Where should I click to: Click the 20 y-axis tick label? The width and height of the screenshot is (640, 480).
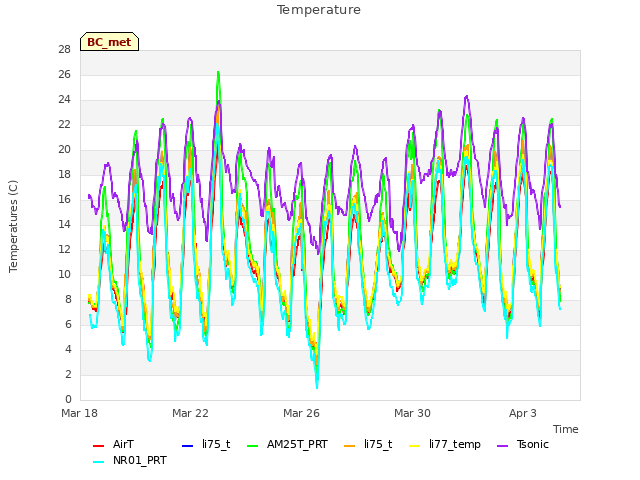click(x=64, y=150)
